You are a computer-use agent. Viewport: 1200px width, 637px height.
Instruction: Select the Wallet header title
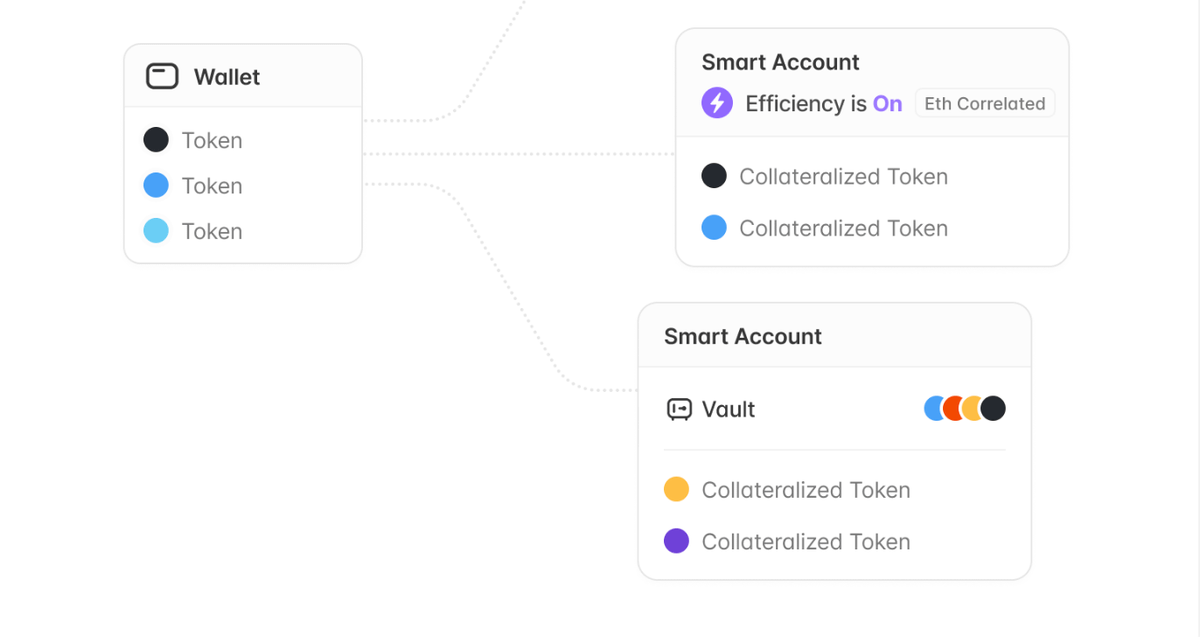click(227, 77)
